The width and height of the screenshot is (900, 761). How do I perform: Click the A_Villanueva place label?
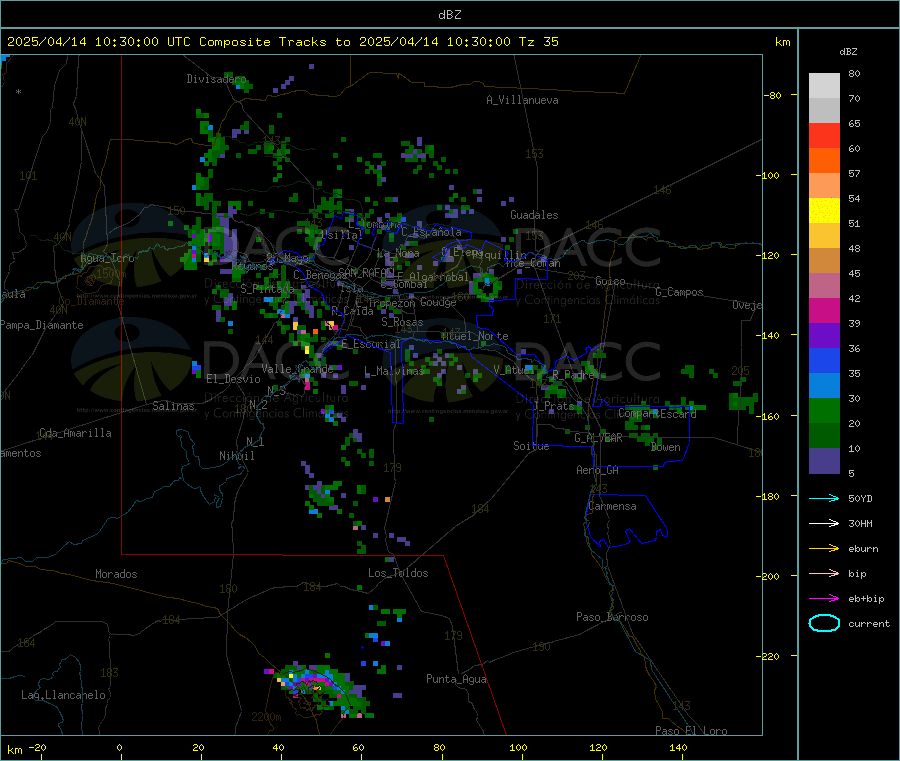tap(522, 100)
